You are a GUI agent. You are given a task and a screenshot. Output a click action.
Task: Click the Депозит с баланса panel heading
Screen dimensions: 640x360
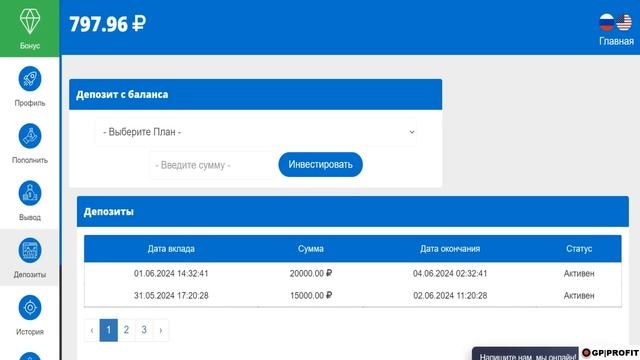[x=122, y=94]
